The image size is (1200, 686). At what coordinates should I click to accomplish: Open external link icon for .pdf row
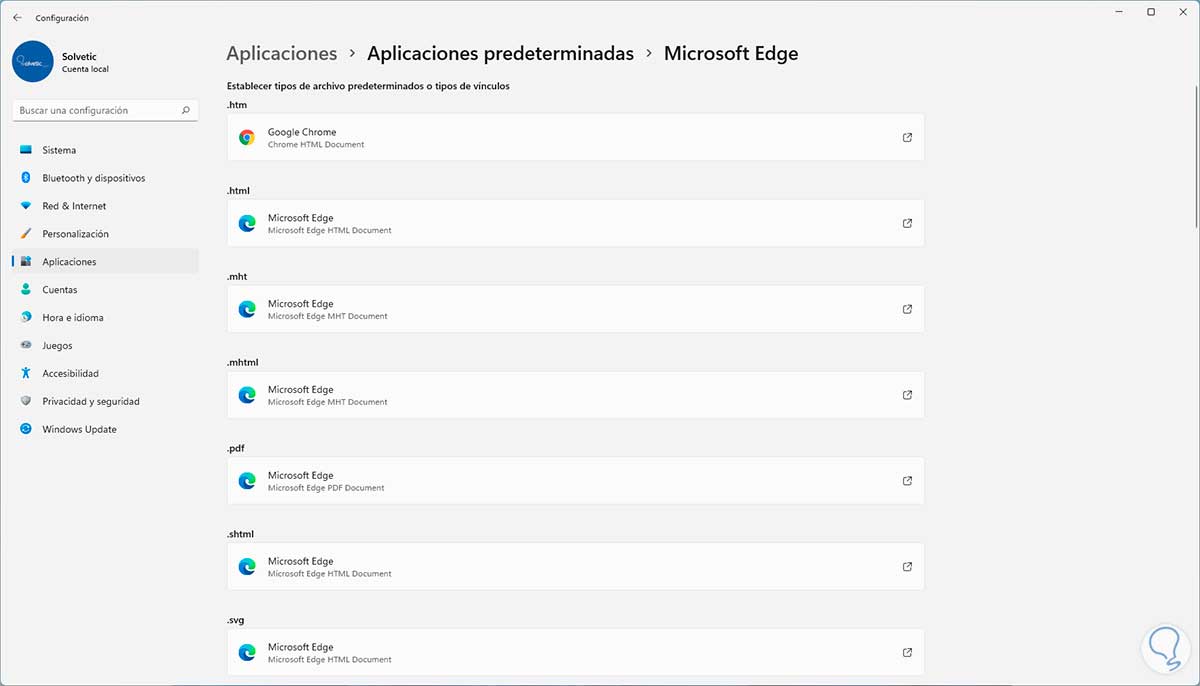907,481
